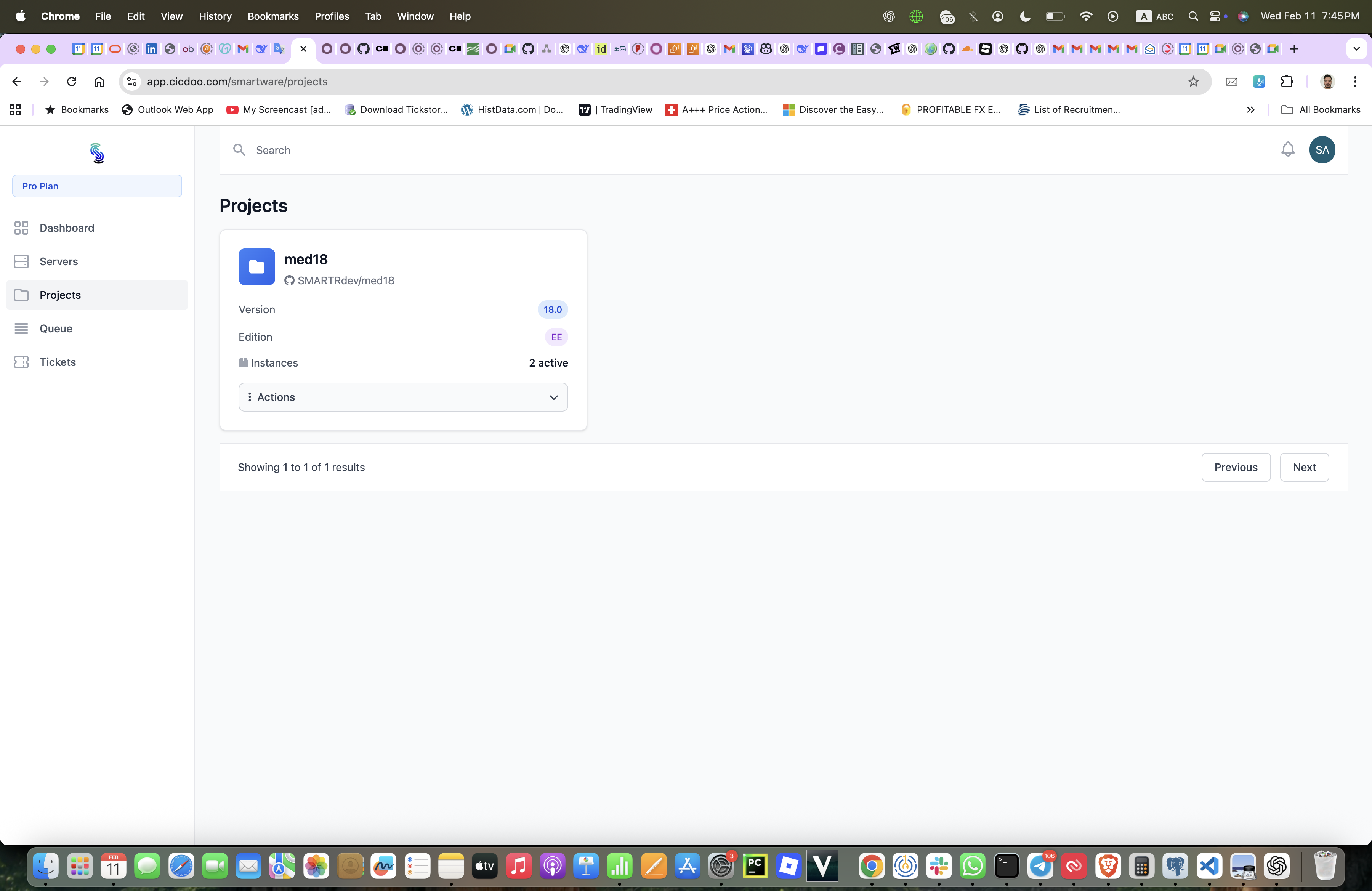1372x891 pixels.
Task: Click the search magnifier icon
Action: 239,150
